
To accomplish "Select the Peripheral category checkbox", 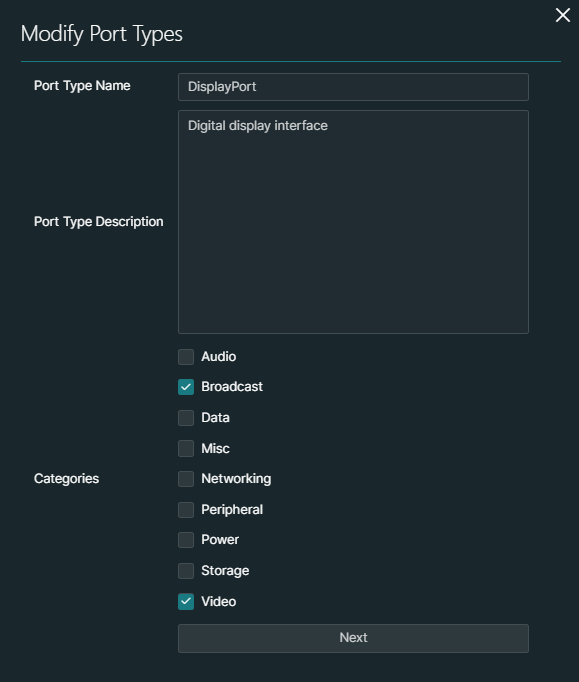I will coord(186,510).
